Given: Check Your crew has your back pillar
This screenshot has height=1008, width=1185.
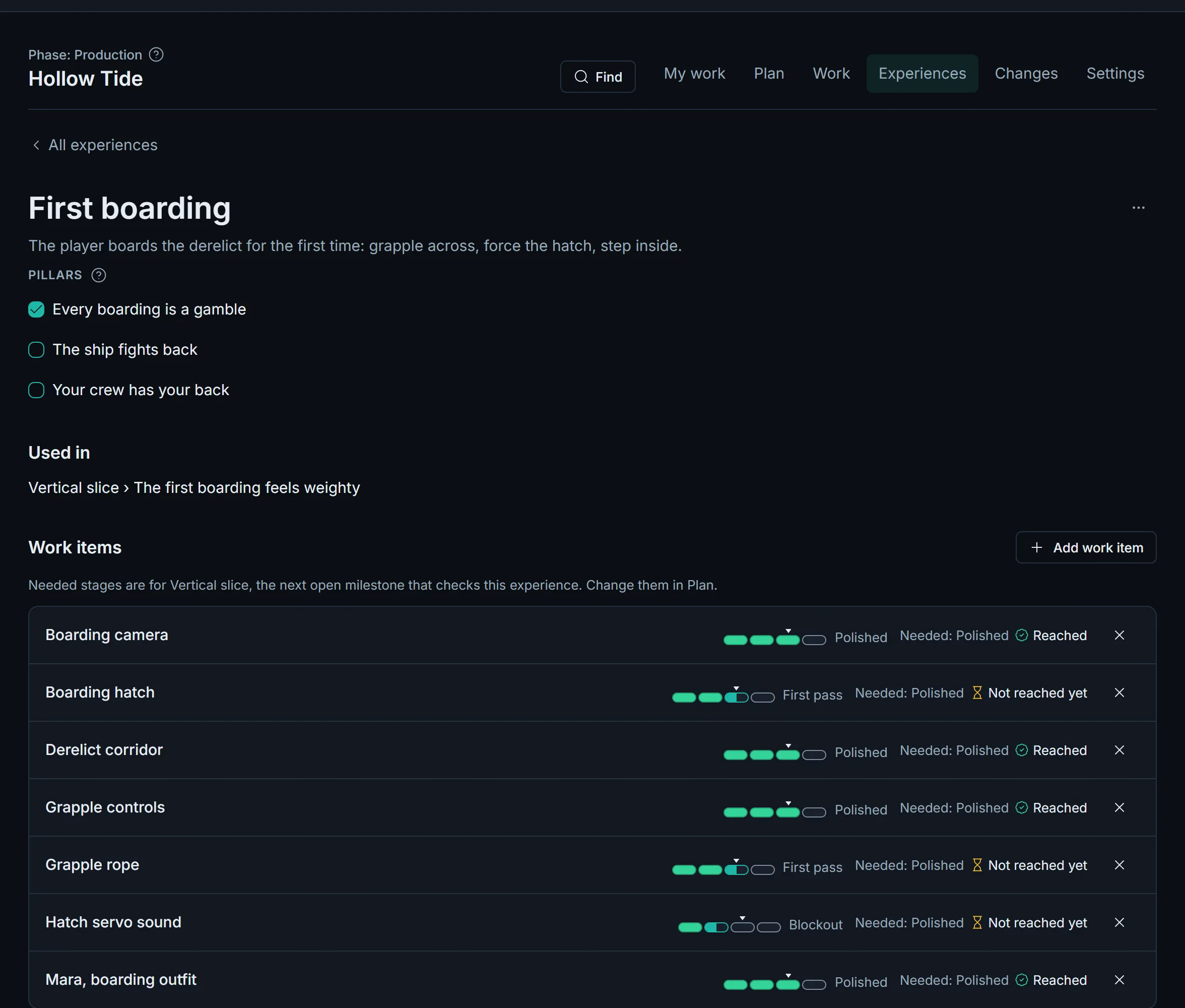Looking at the screenshot, I should coord(36,390).
